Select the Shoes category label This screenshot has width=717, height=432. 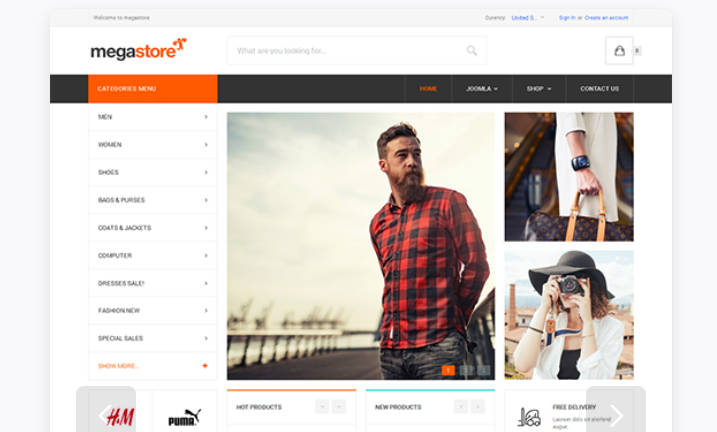click(x=108, y=172)
